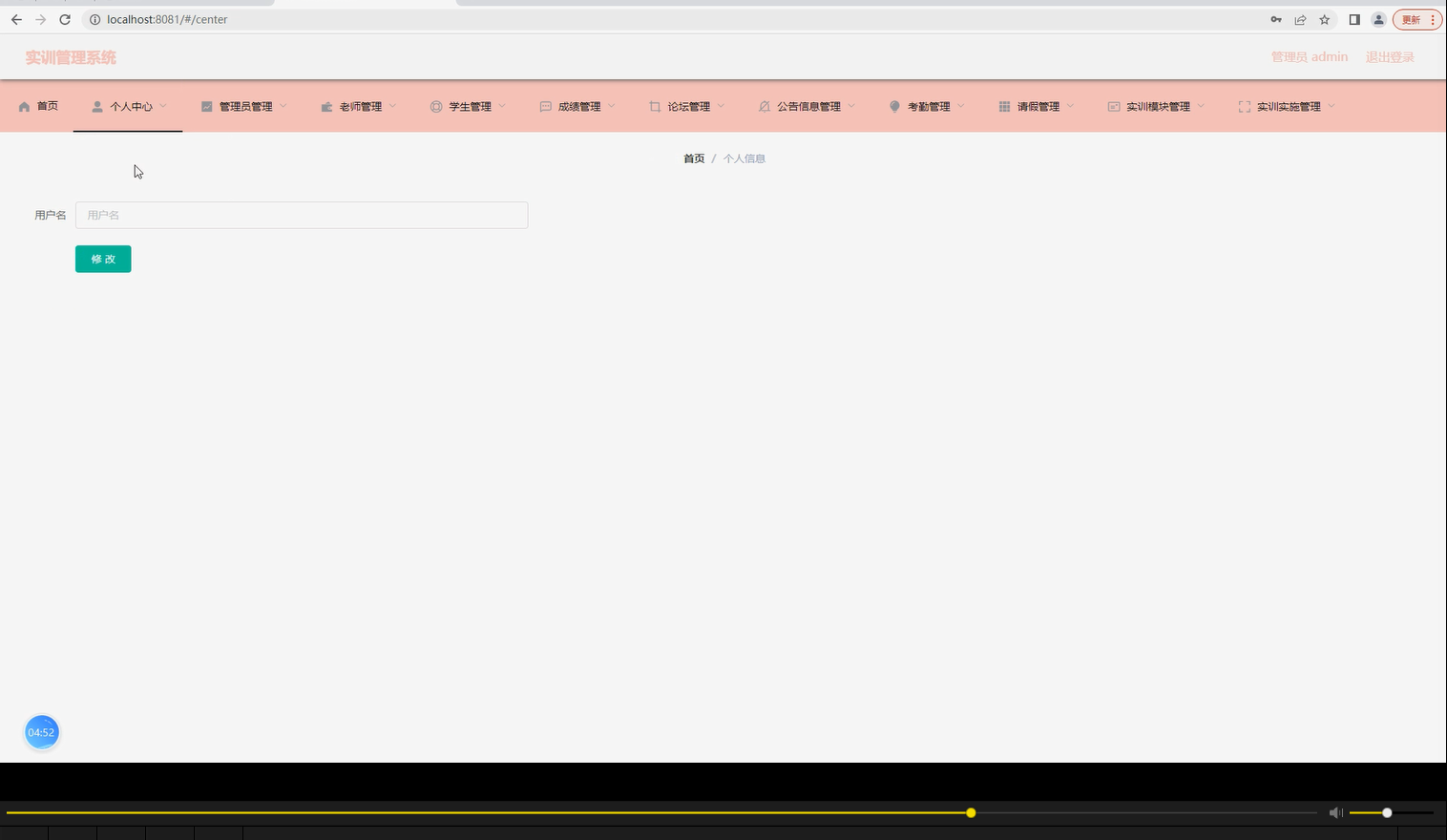This screenshot has width=1447, height=840.
Task: Expand the 学生管理 dropdown arrow
Action: [x=502, y=106]
